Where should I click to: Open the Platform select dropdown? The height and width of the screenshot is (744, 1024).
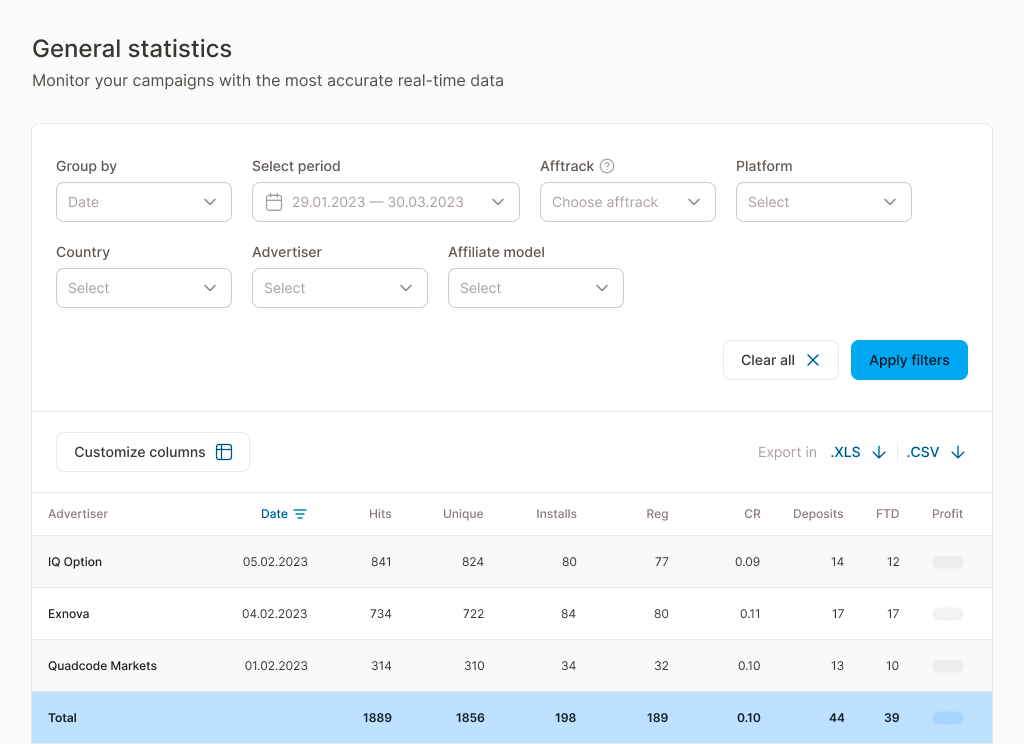[x=823, y=202]
